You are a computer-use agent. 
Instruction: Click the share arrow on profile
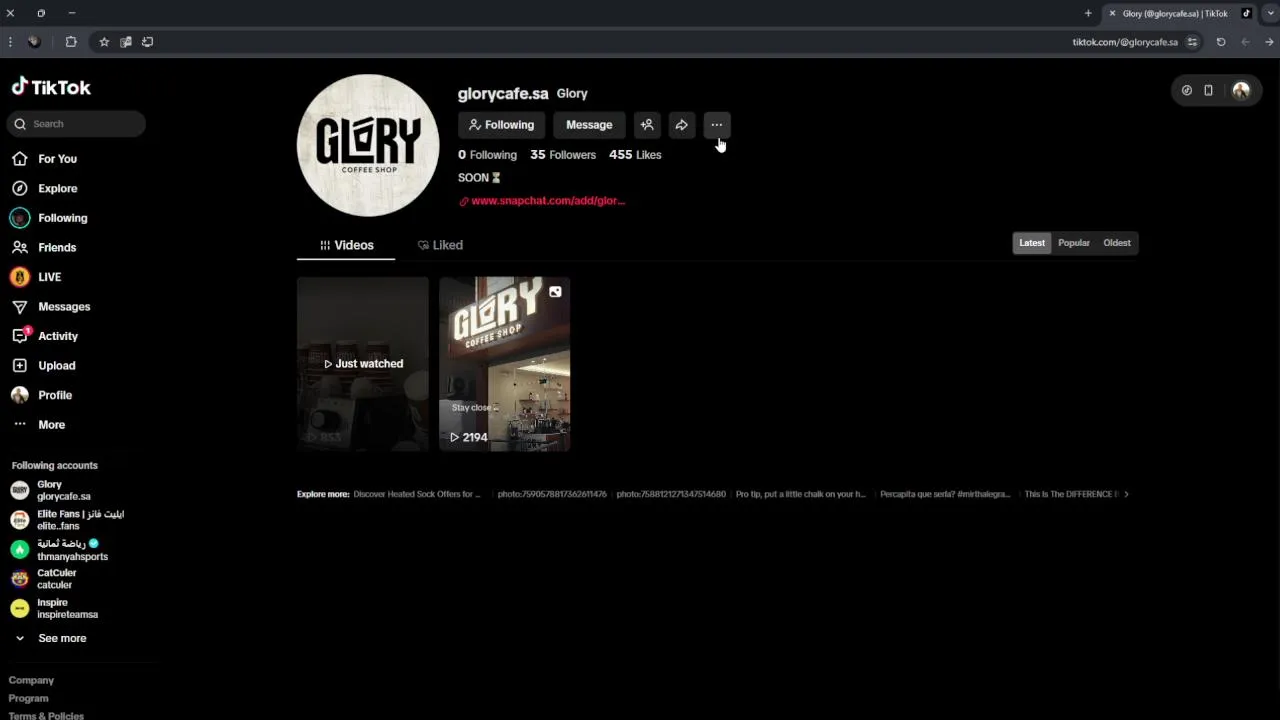click(x=681, y=125)
